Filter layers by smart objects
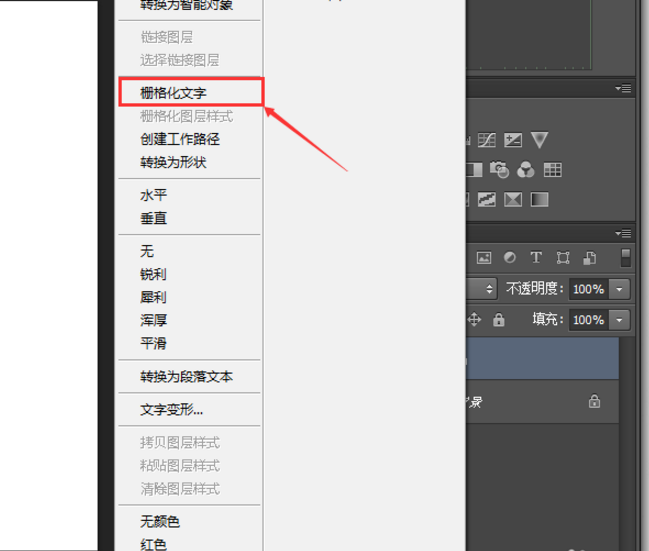The height and width of the screenshot is (551, 649). pyautogui.click(x=589, y=257)
